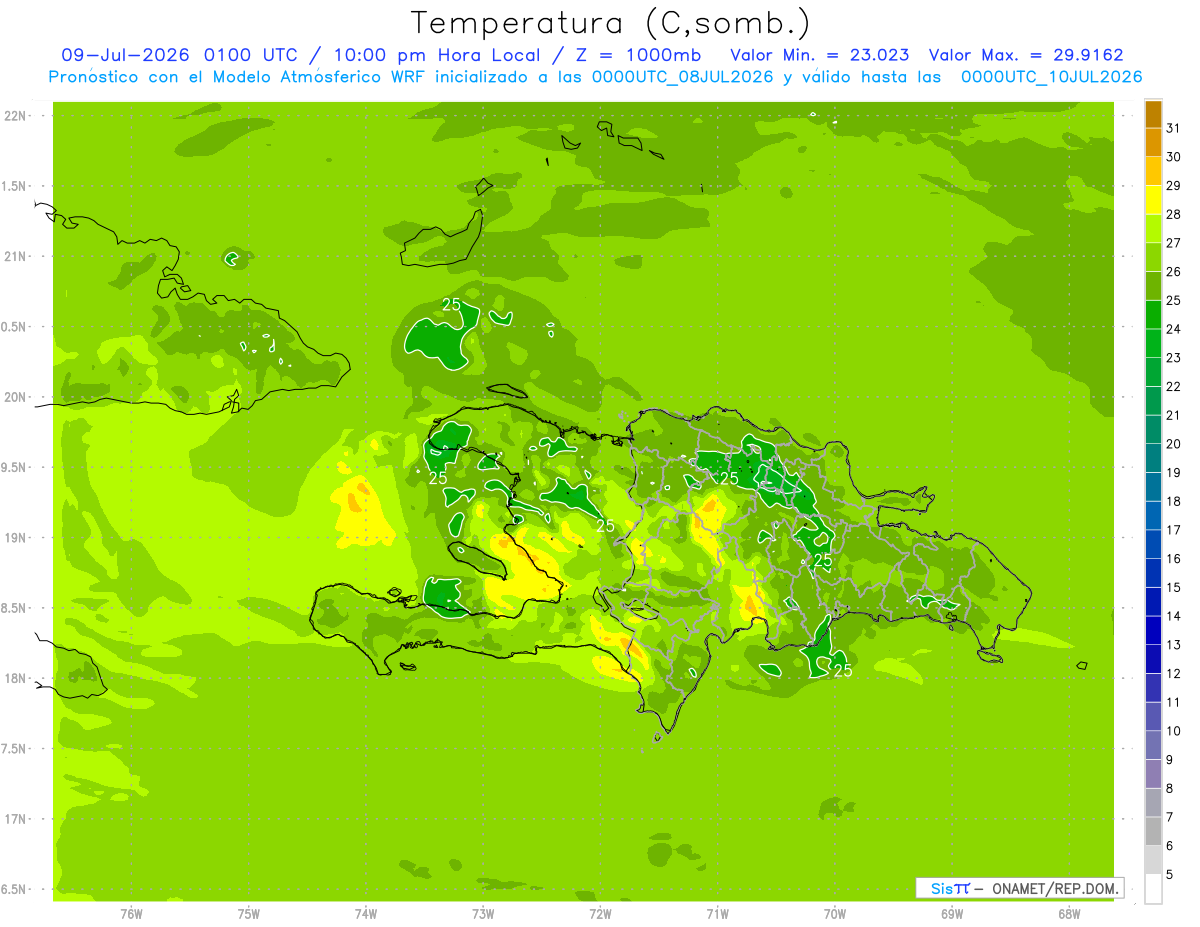Click the '74W' longitude label
The image size is (1200, 927).
point(366,914)
